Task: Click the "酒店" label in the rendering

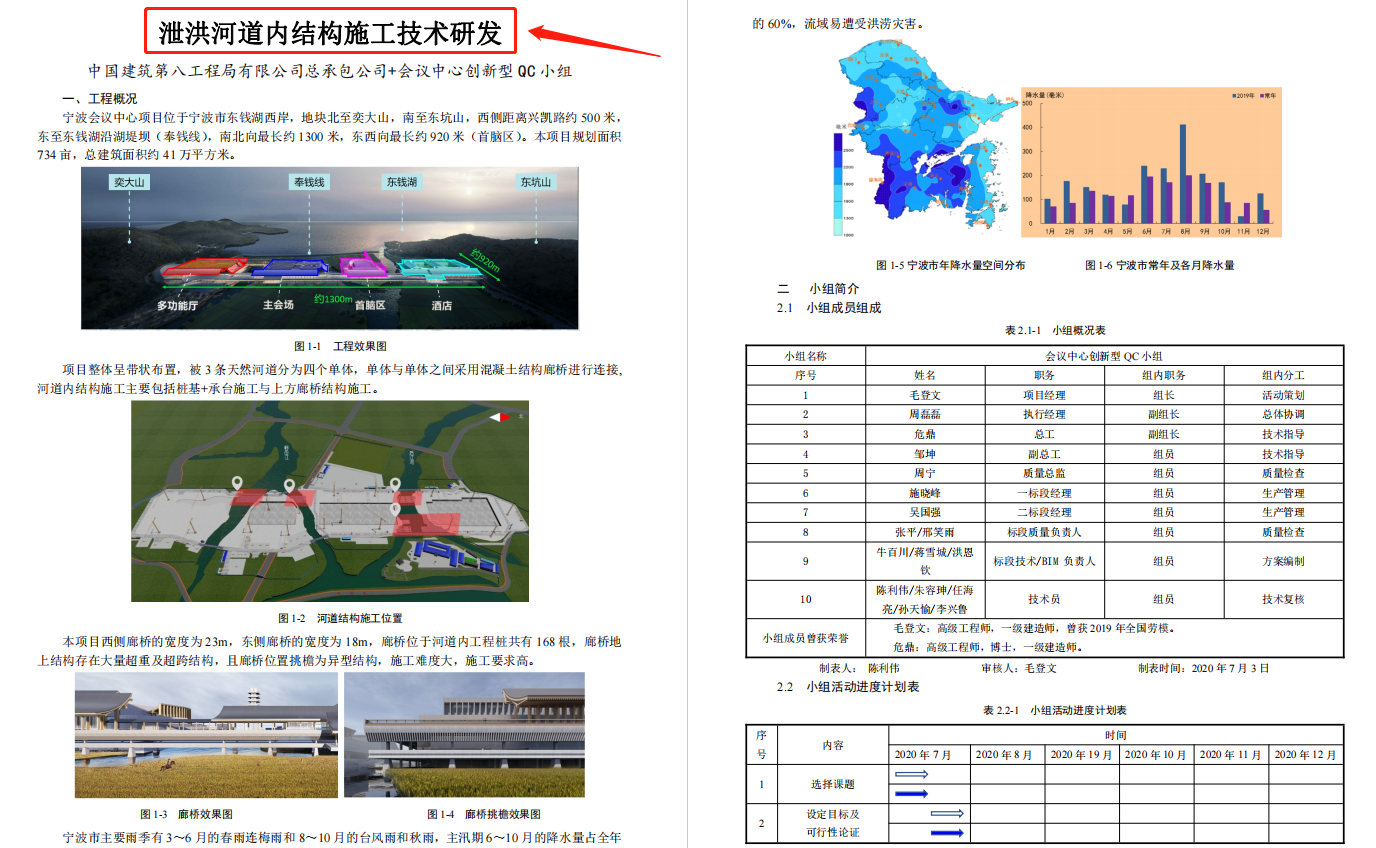Action: coord(442,305)
